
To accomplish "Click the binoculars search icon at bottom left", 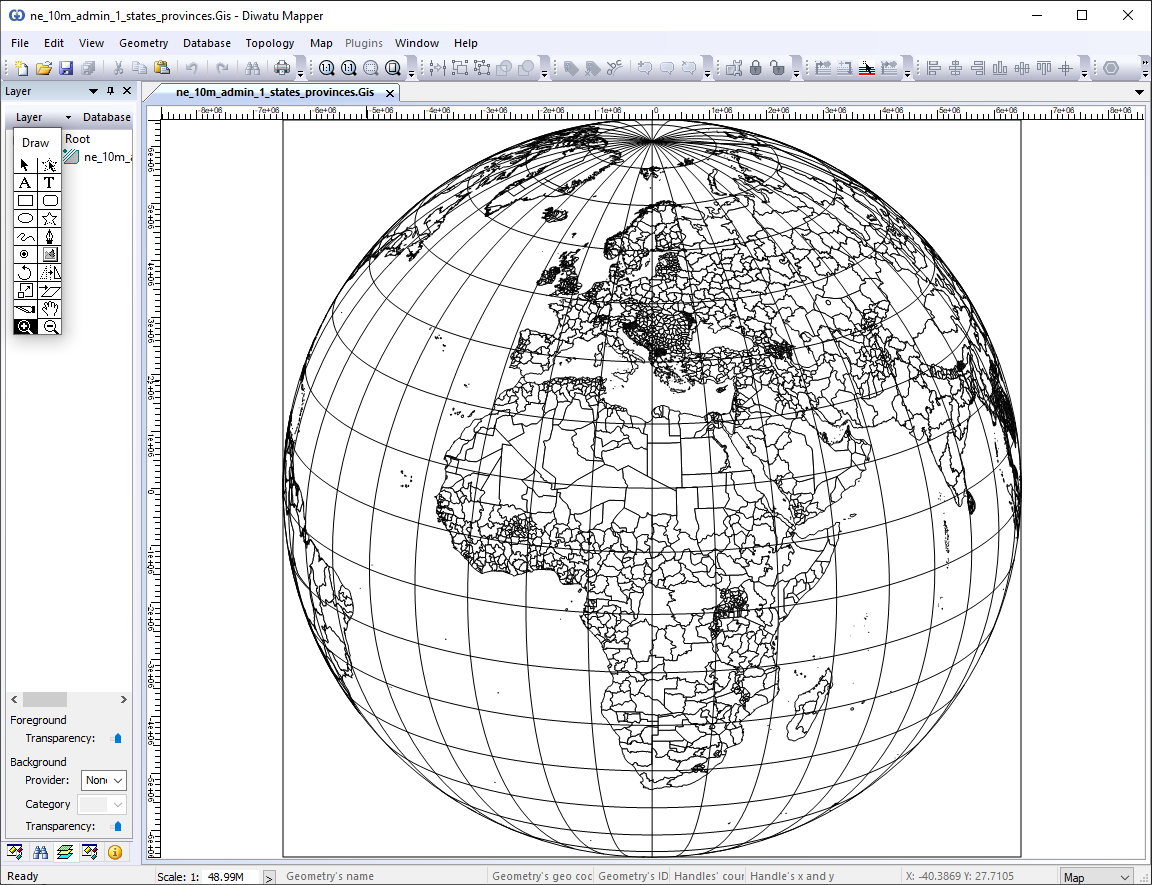I will (39, 852).
